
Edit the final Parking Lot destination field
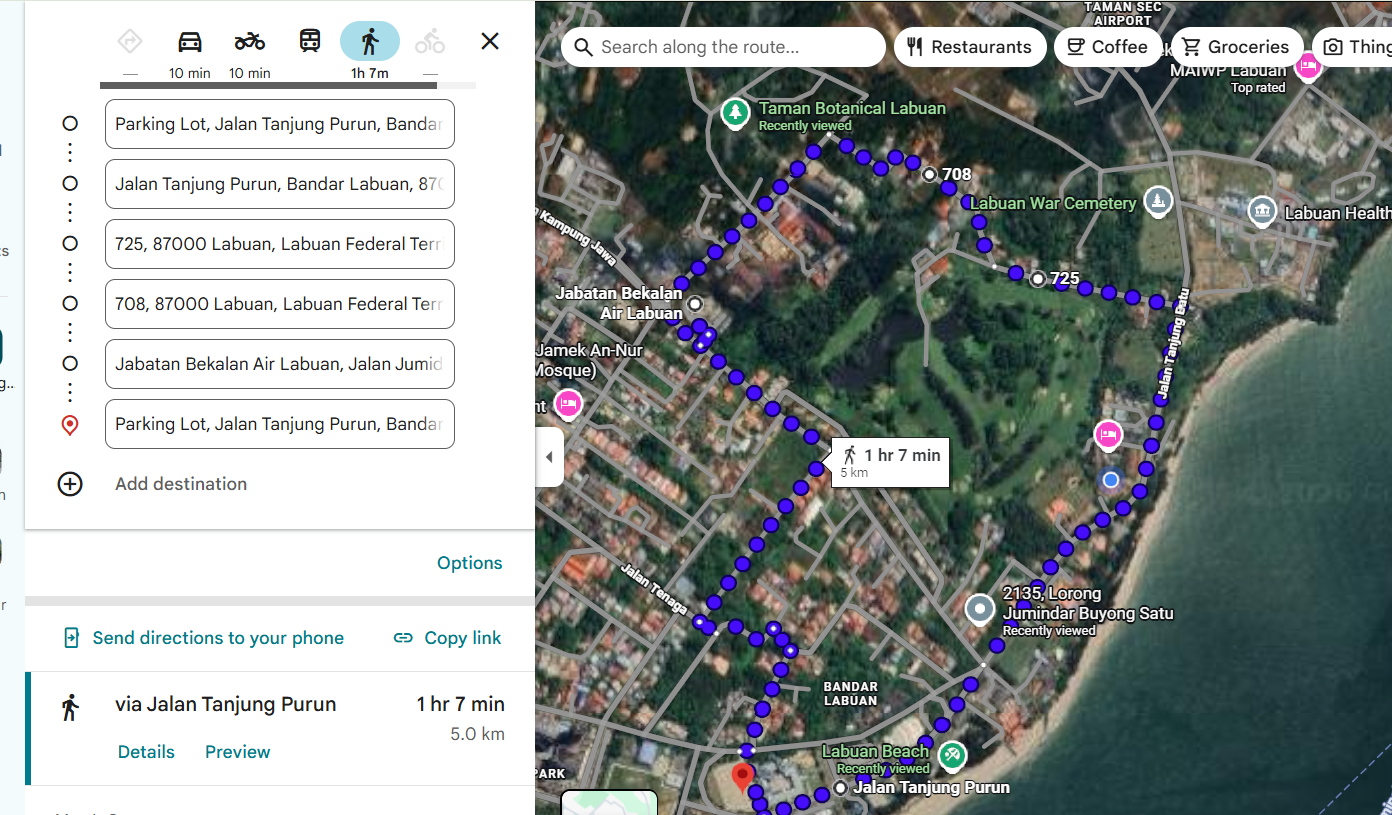pyautogui.click(x=280, y=424)
